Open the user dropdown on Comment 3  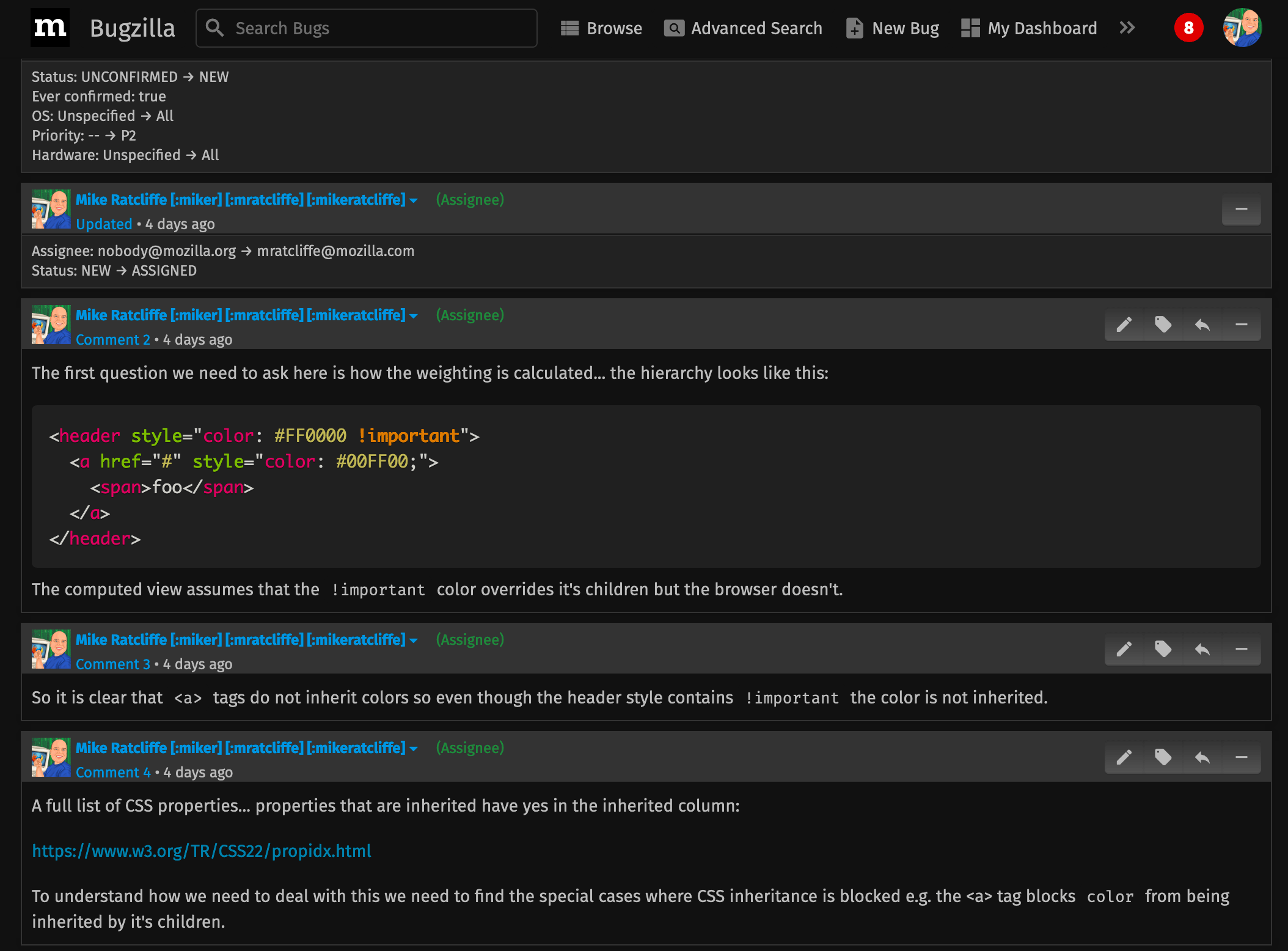coord(414,640)
